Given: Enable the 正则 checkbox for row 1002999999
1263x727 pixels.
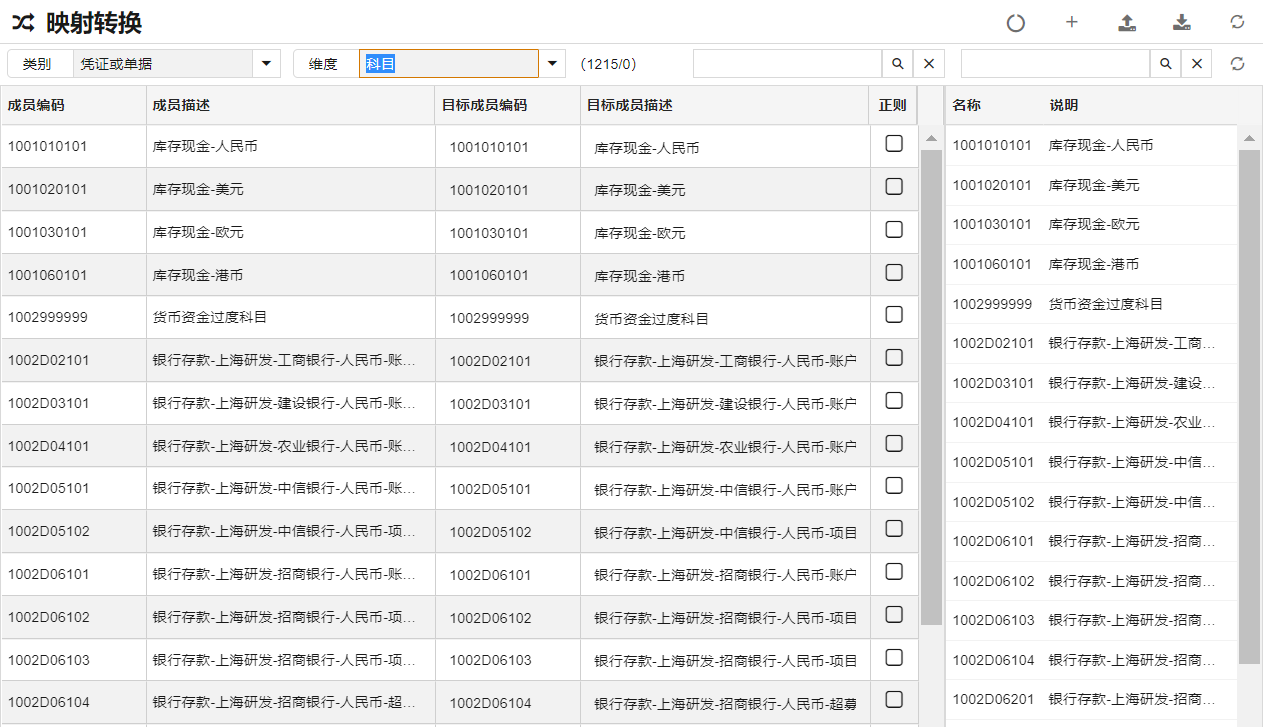Looking at the screenshot, I should pyautogui.click(x=894, y=315).
